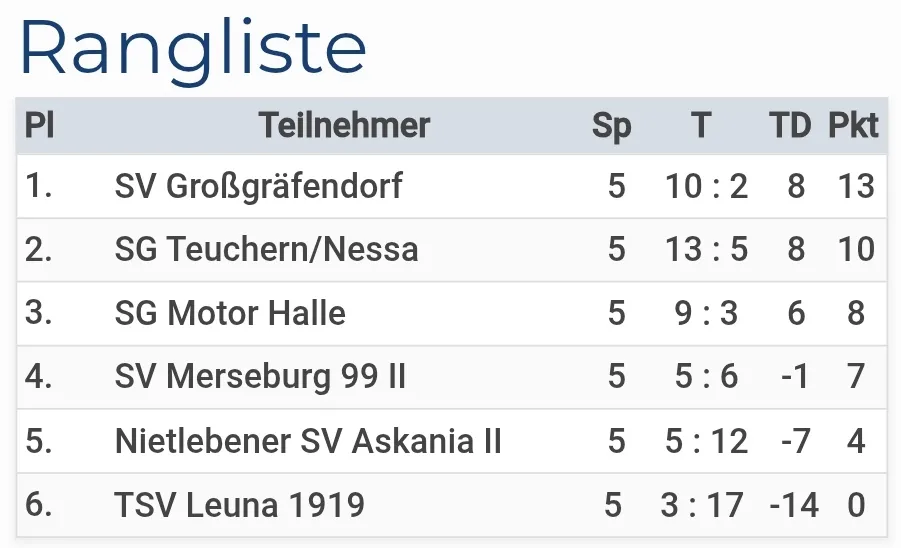Click the Pkt column header
Image resolution: width=901 pixels, height=548 pixels.
(x=853, y=126)
